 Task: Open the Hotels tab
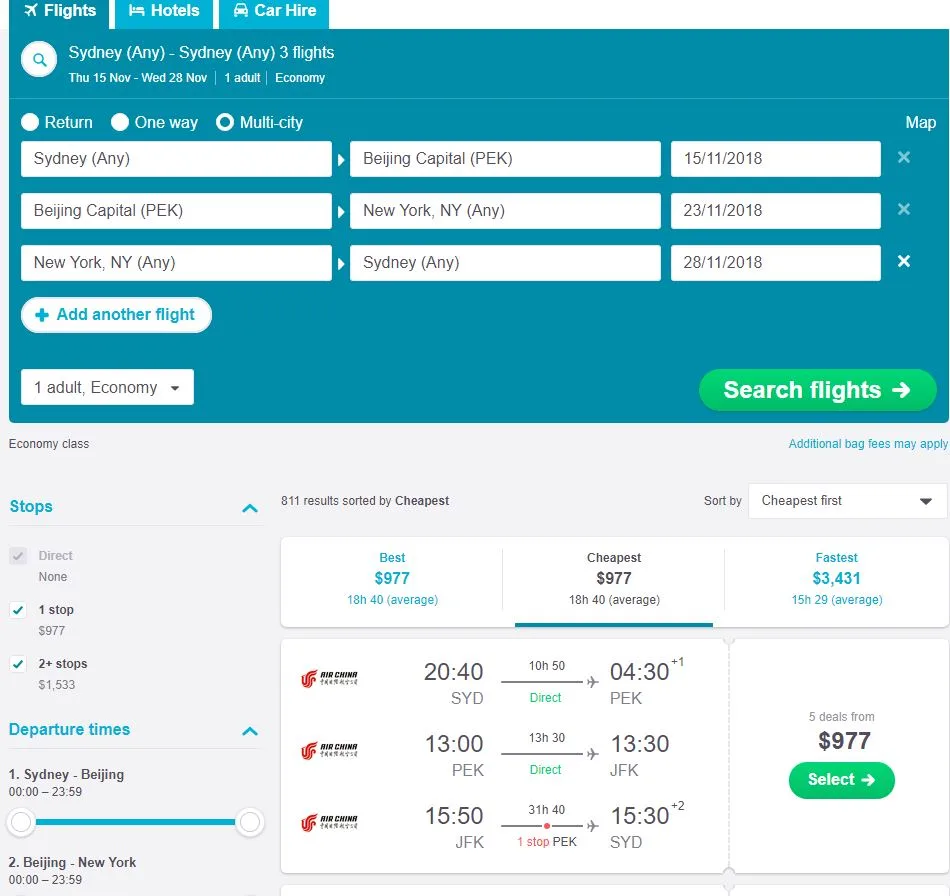coord(164,11)
